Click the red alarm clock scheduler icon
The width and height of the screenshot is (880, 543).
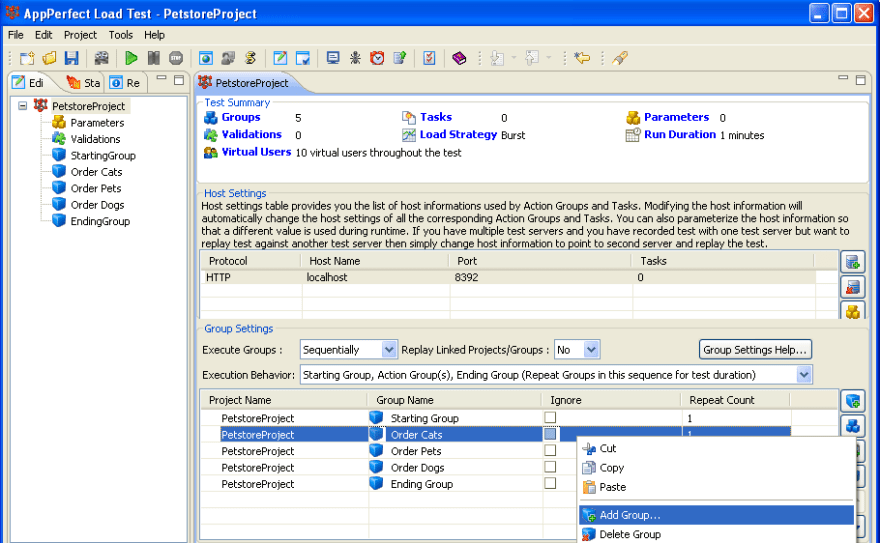pos(377,58)
